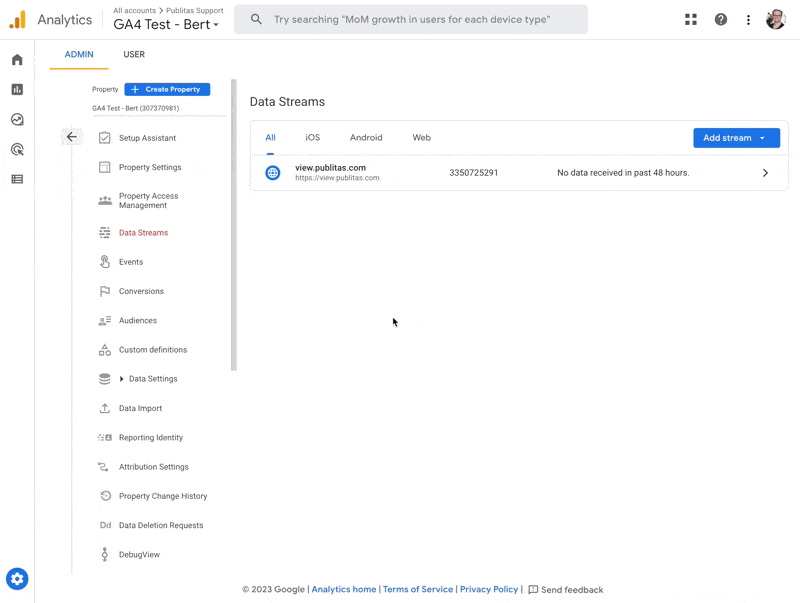Screen dimensions: 800x603
Task: Open Audiences settings
Action: (x=138, y=320)
